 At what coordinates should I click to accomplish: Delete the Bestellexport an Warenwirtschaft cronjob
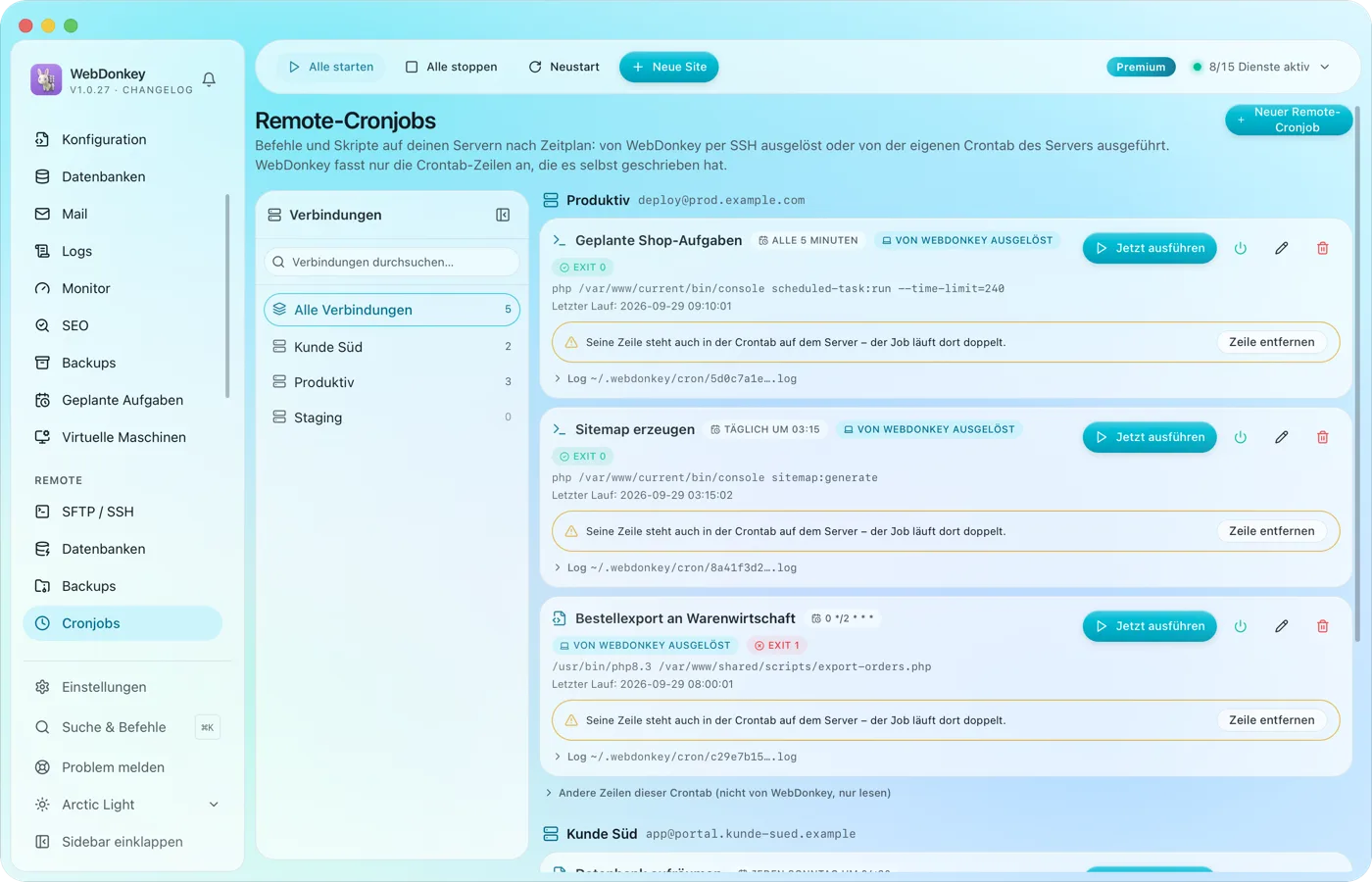(1322, 626)
